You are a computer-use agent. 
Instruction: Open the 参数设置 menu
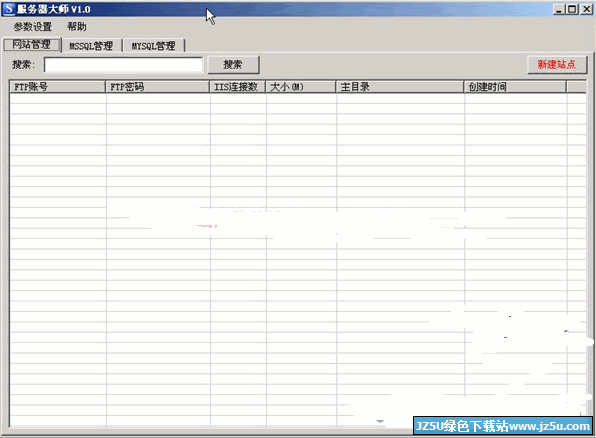click(33, 27)
